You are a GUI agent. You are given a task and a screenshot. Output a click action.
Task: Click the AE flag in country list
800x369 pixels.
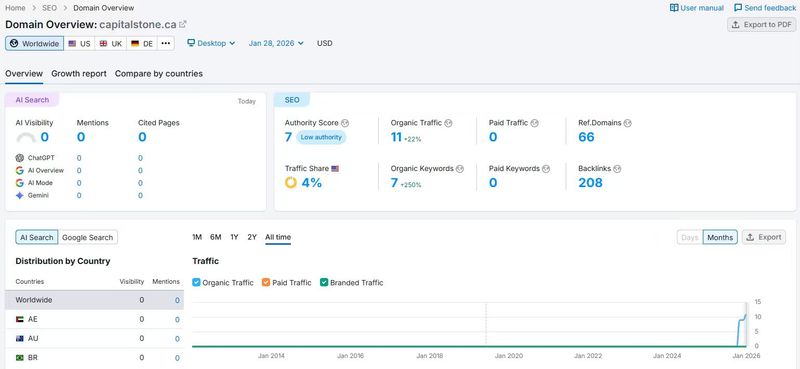pos(20,319)
